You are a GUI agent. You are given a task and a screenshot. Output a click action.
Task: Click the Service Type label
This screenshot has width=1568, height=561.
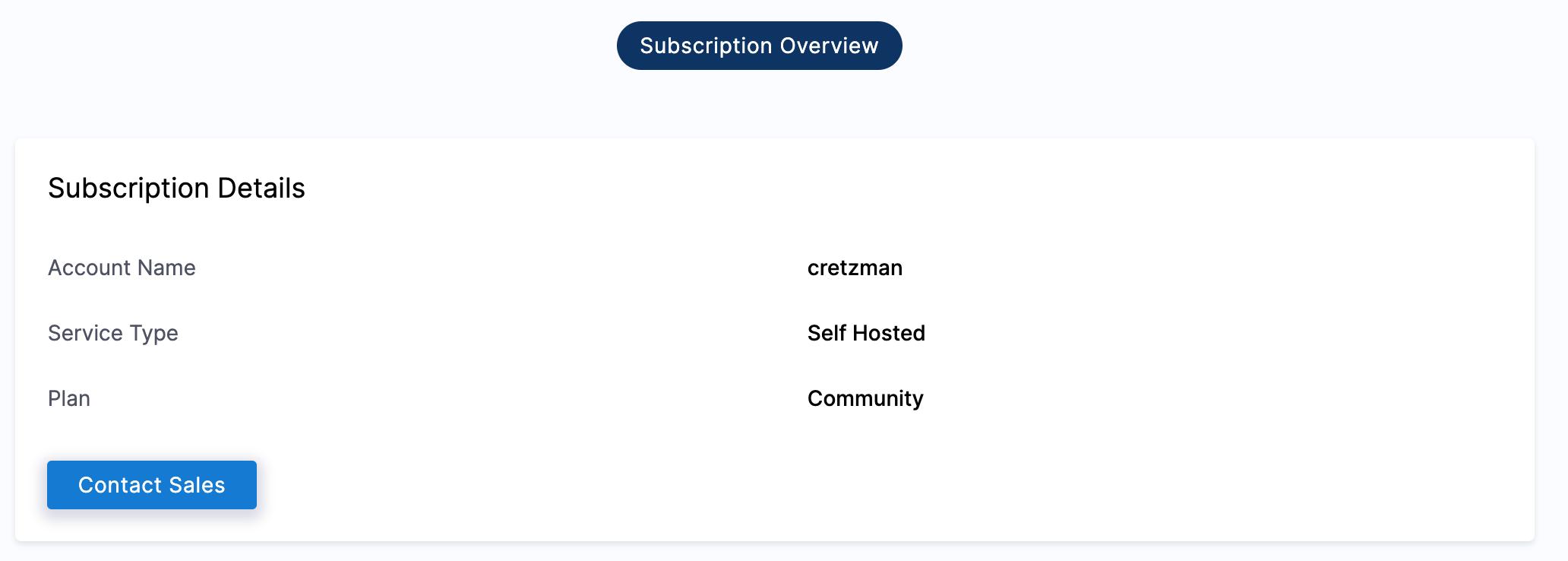[x=112, y=333]
